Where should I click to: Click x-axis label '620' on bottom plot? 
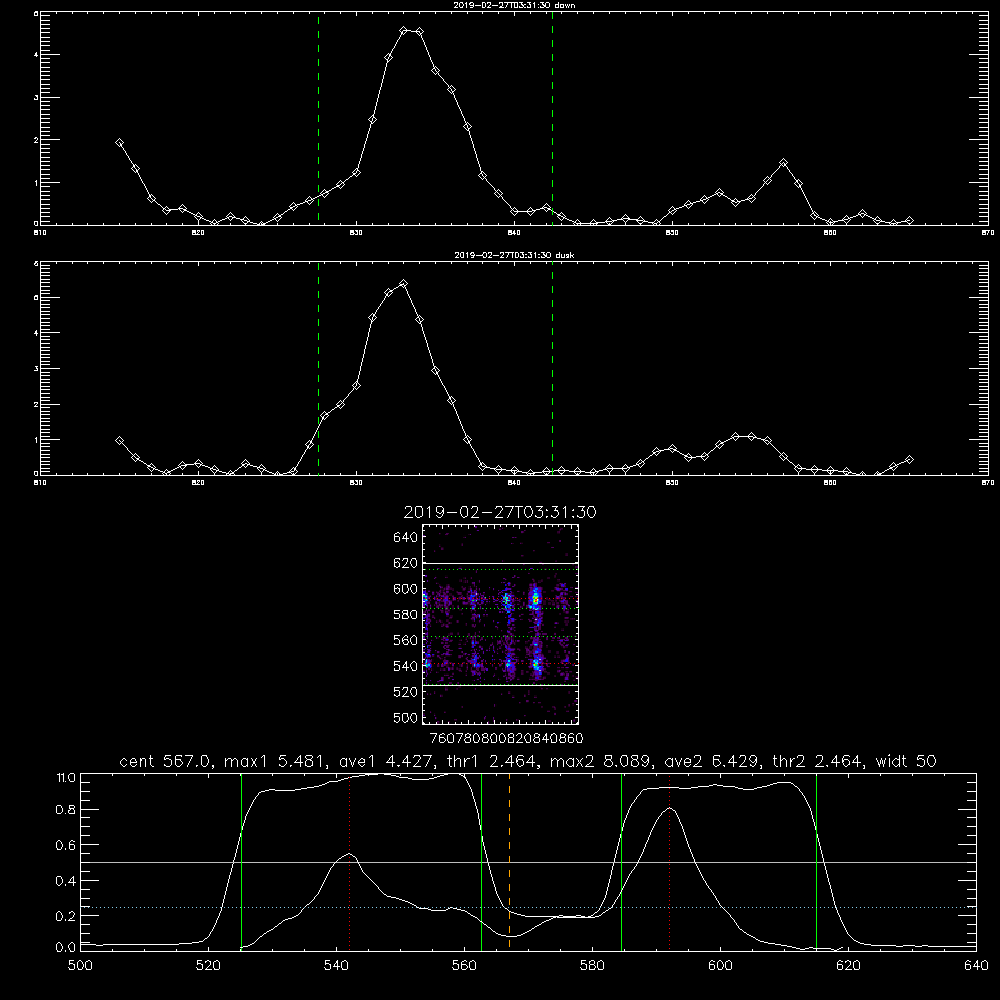(x=848, y=966)
